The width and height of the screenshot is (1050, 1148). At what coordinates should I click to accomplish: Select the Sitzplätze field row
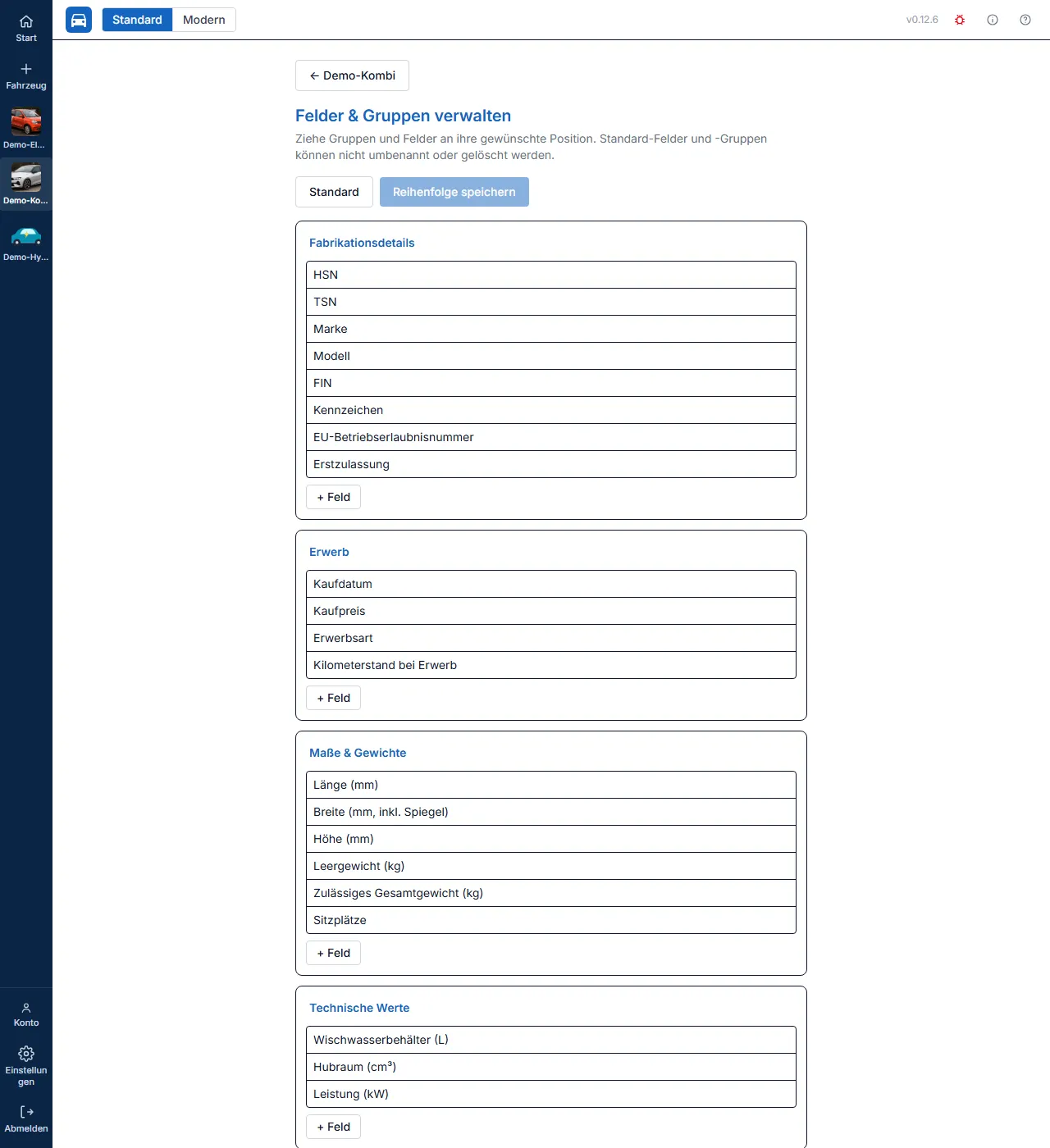pos(551,920)
